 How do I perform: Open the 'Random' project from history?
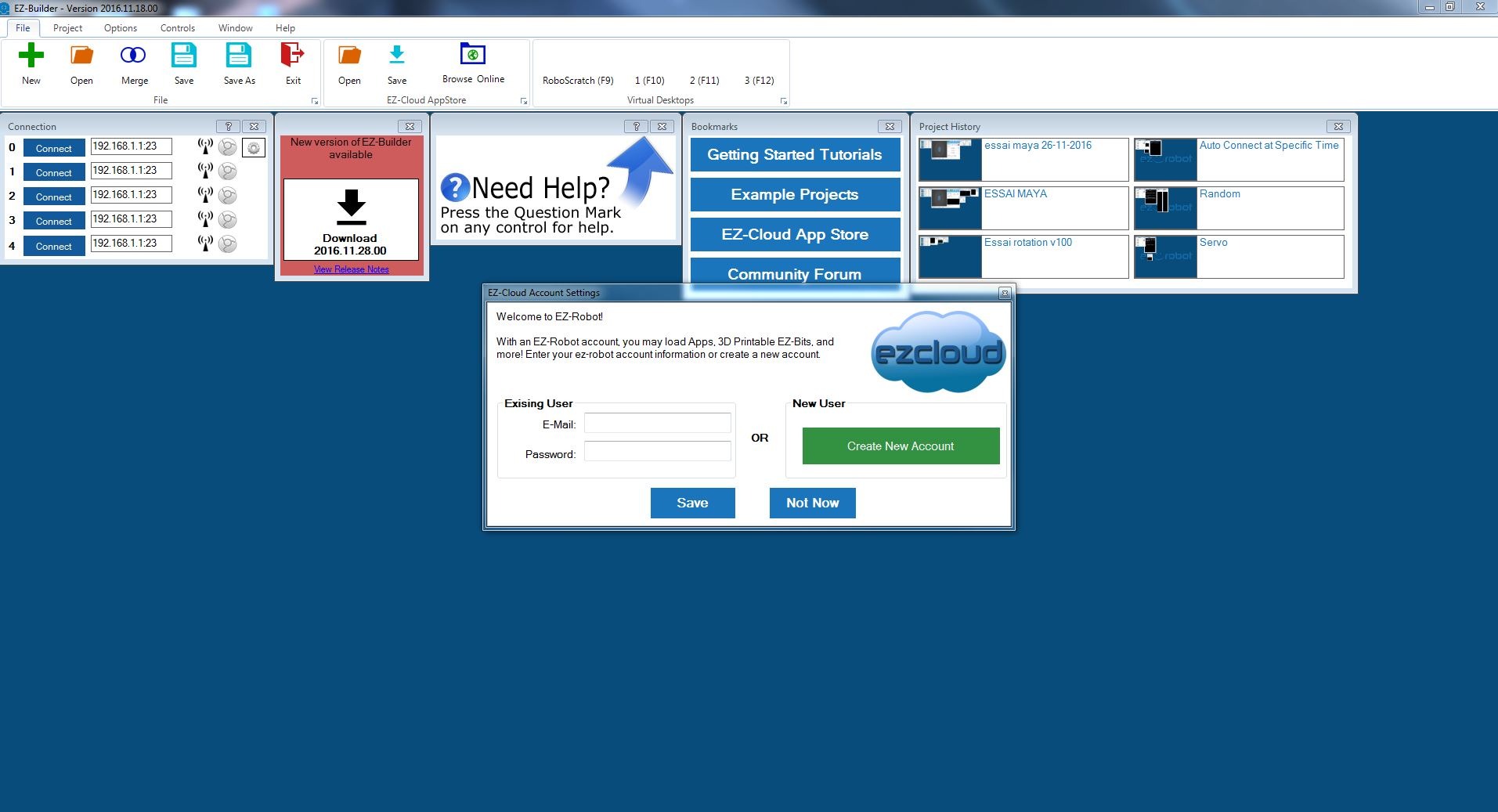click(x=1239, y=208)
